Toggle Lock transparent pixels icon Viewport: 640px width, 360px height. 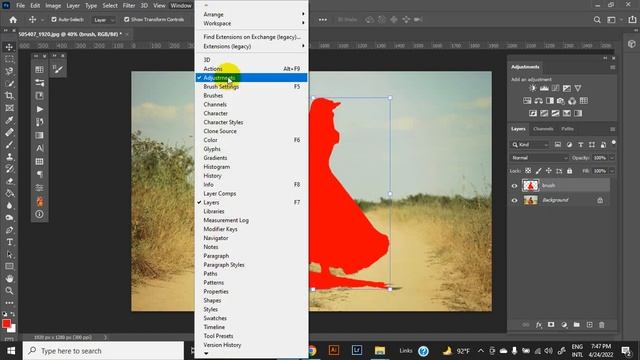pos(528,171)
